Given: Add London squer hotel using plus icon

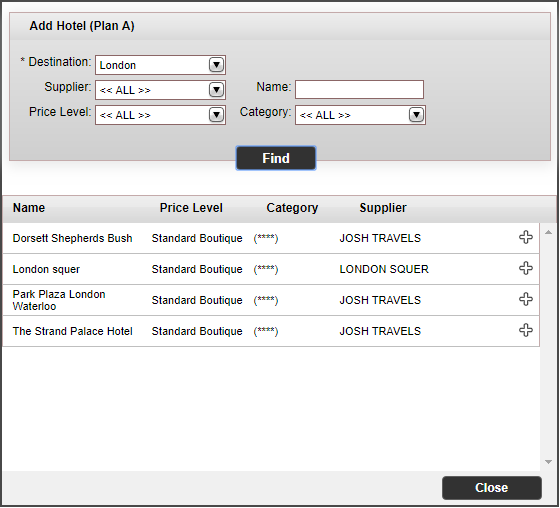Looking at the screenshot, I should click(x=525, y=269).
